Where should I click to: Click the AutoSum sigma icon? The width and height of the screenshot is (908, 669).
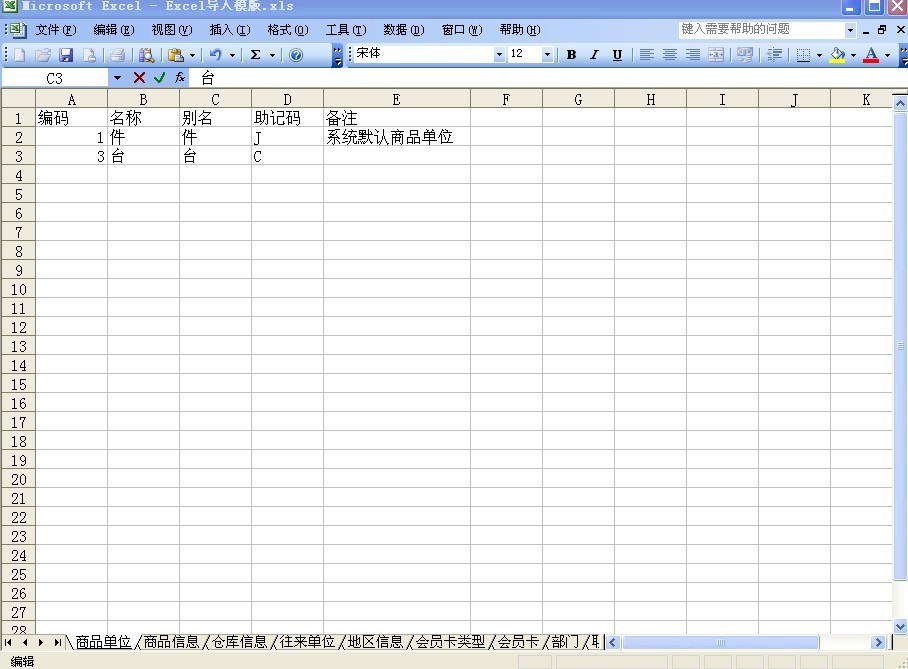click(x=256, y=55)
